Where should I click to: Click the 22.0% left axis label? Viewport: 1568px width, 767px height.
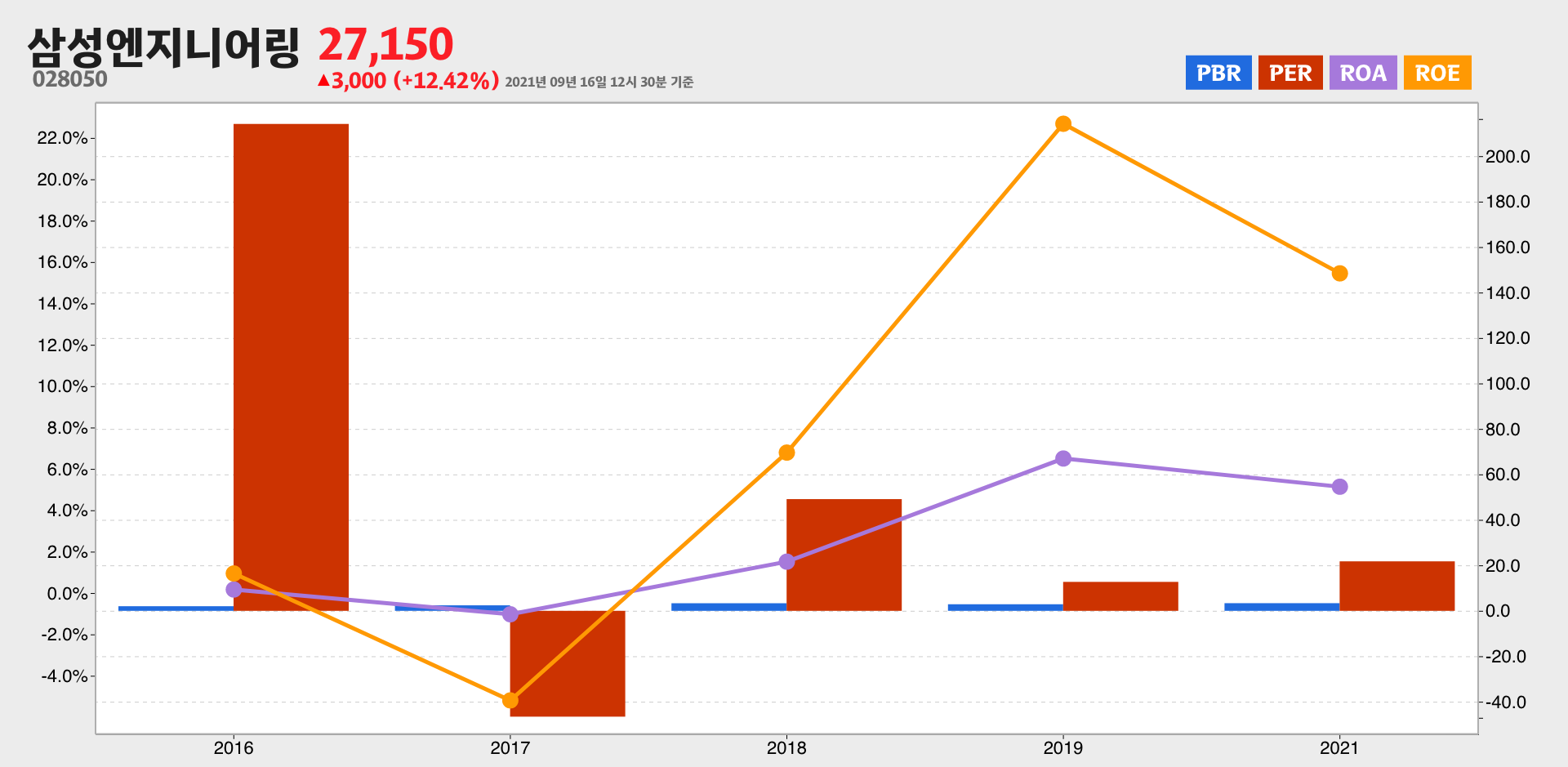pyautogui.click(x=63, y=138)
